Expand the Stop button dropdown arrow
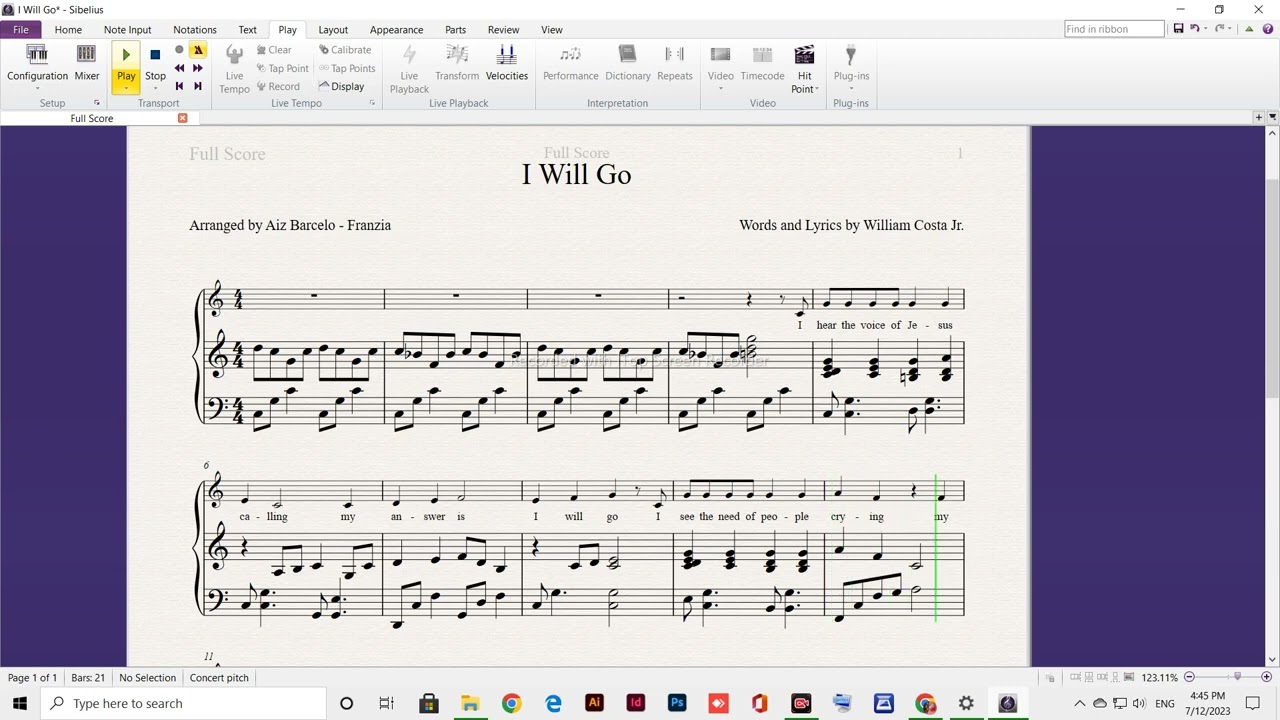 point(155,88)
